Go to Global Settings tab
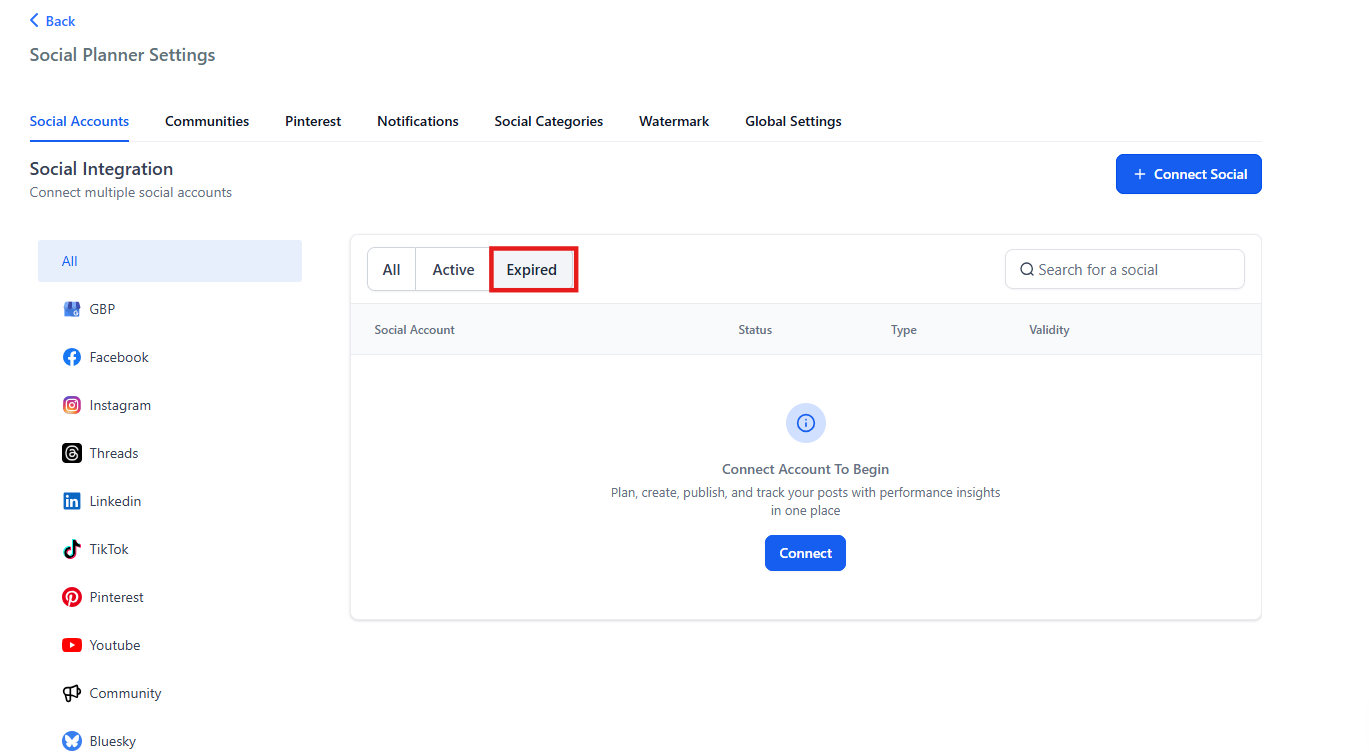 pos(793,121)
